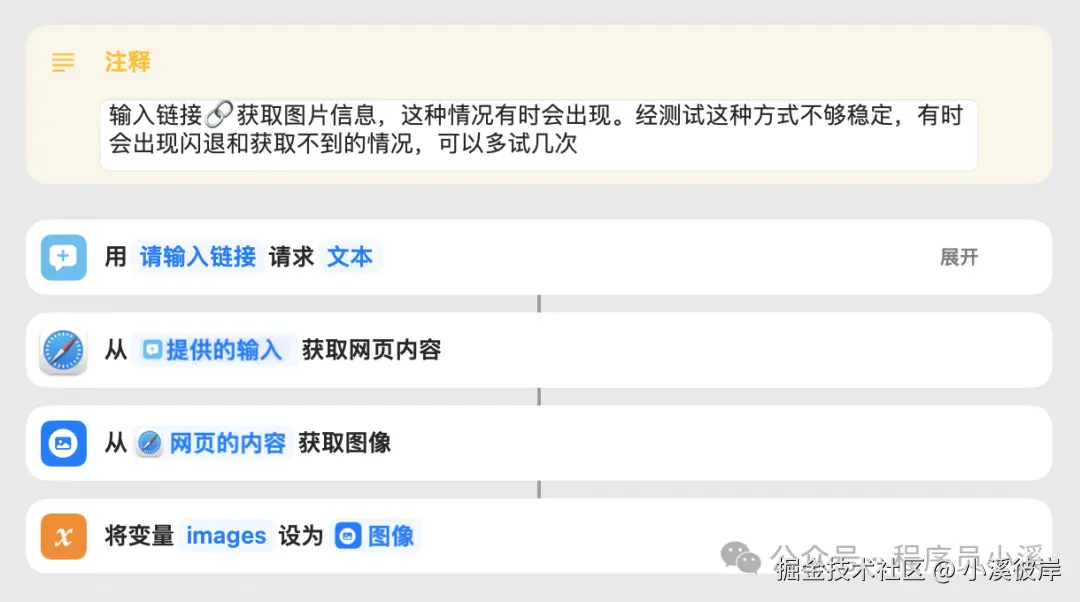The height and width of the screenshot is (602, 1080).
Task: Select the 获取网页内容 action row
Action: [600, 350]
